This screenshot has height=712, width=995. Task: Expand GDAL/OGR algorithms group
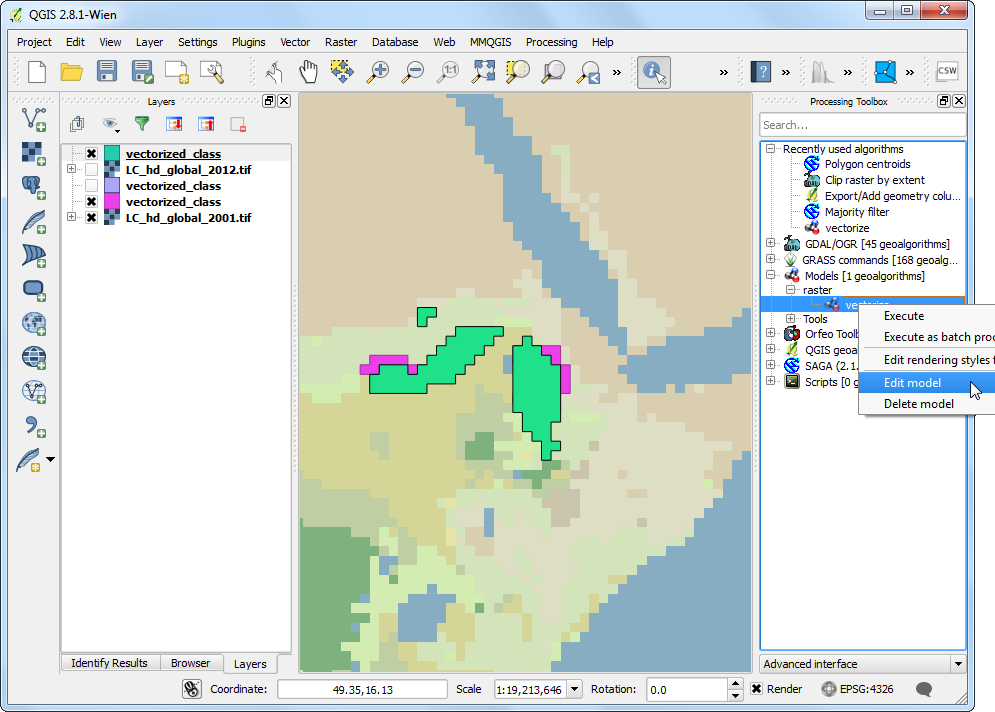pos(770,242)
